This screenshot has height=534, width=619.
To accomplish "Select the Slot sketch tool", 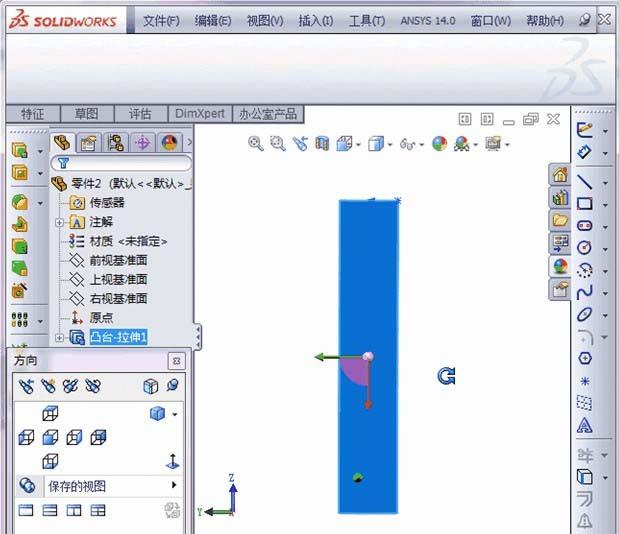I will click(585, 226).
